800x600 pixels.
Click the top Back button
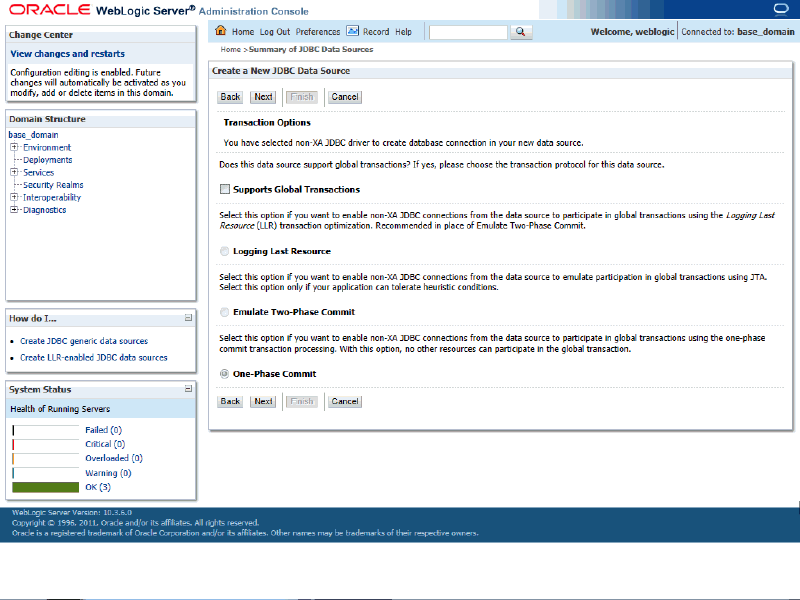[x=230, y=97]
